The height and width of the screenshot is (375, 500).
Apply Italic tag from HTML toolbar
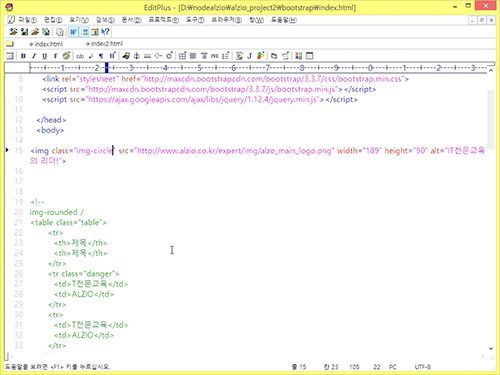click(34, 56)
